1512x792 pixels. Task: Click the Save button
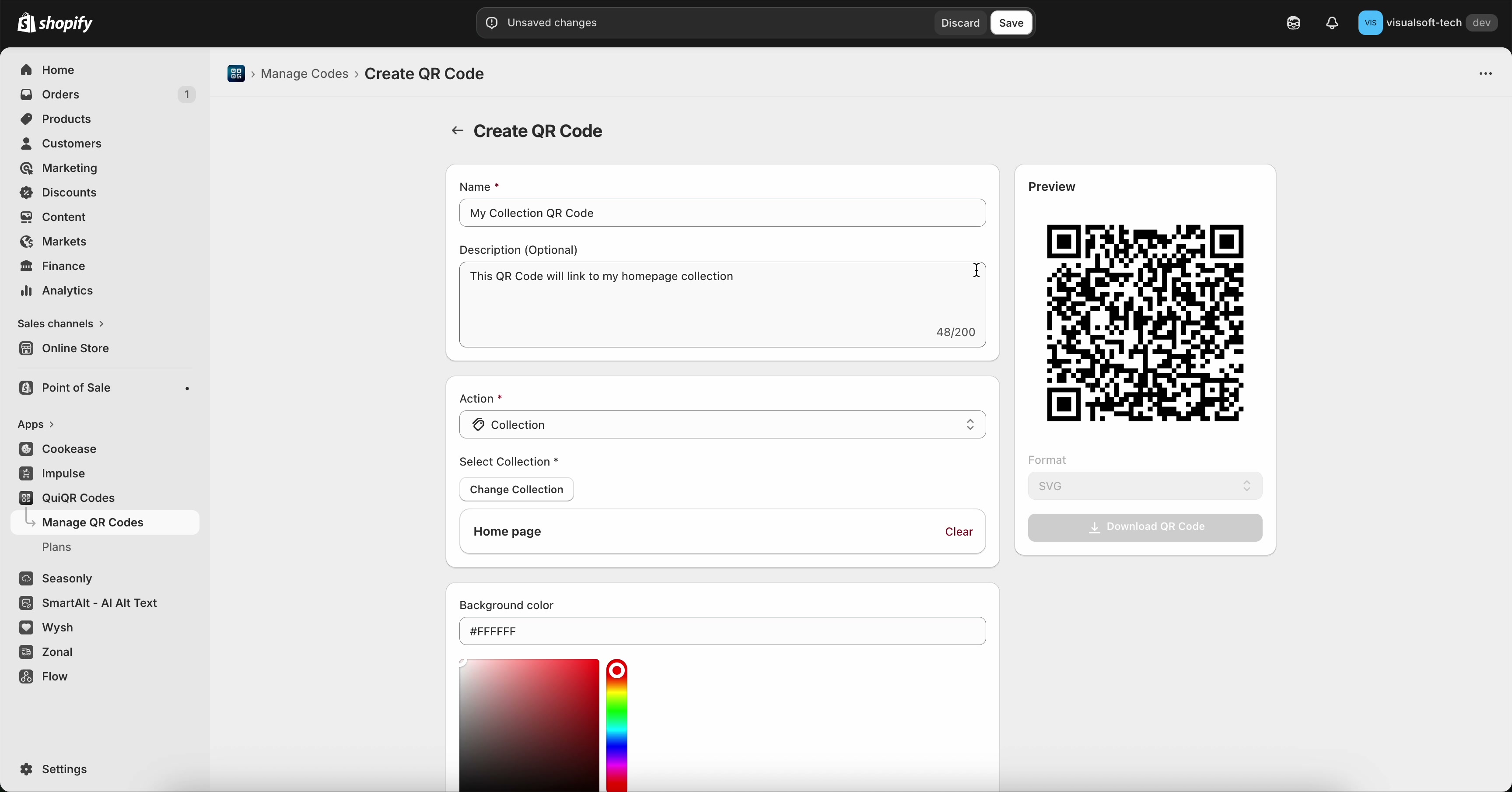(x=1011, y=23)
